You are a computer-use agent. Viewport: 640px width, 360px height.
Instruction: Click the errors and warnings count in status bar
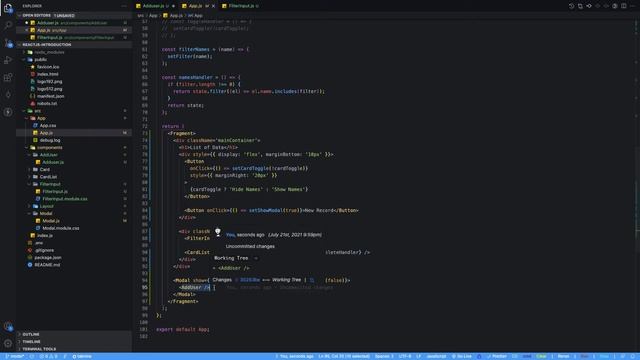click(49, 356)
